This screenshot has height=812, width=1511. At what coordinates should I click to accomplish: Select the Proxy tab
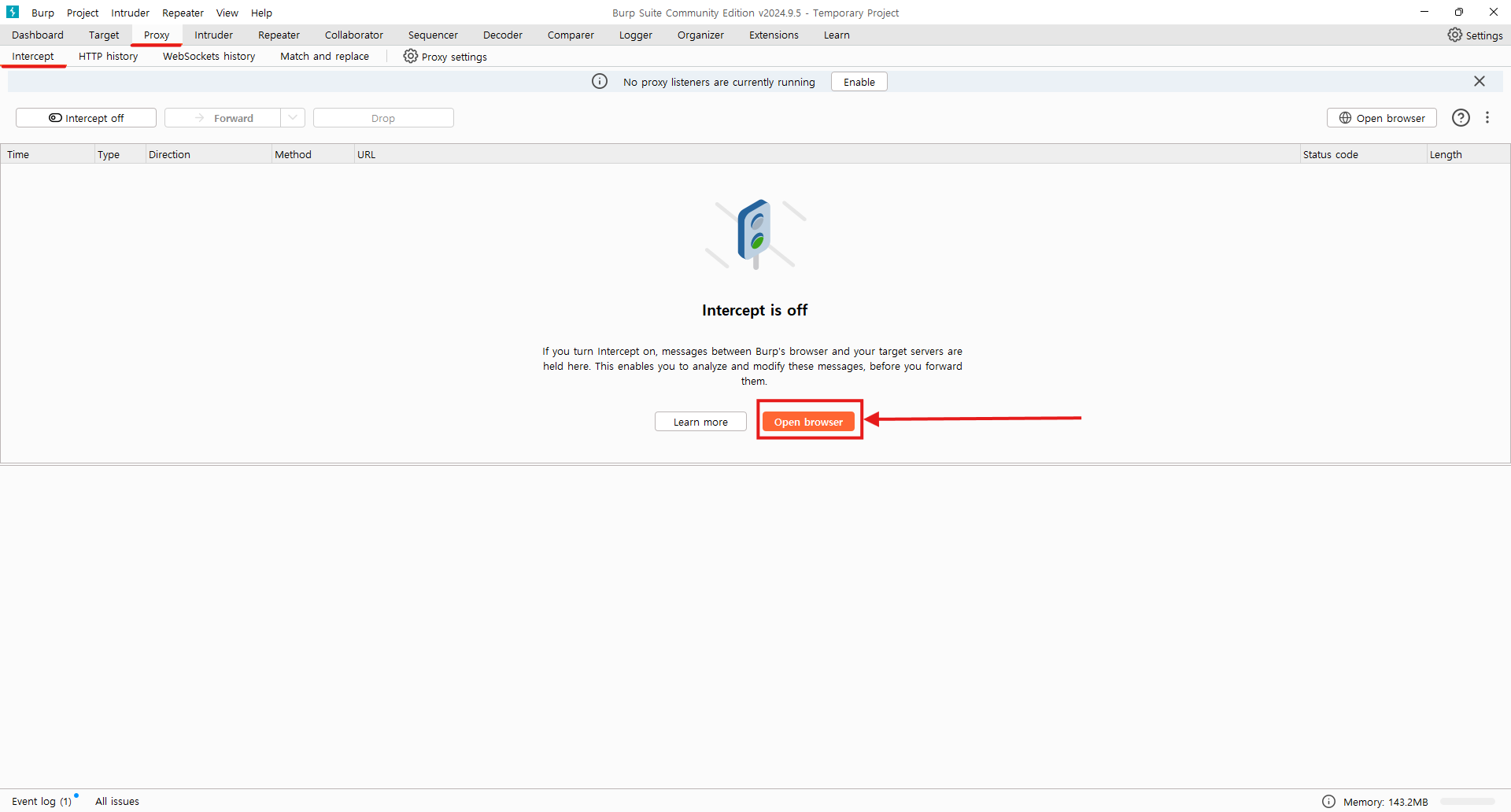pyautogui.click(x=157, y=35)
